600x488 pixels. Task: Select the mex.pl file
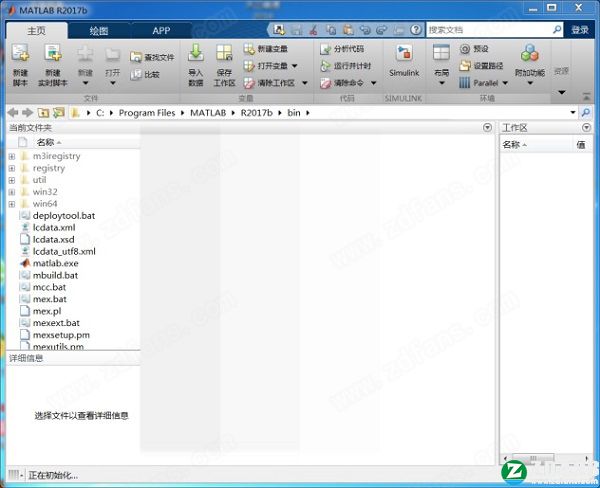click(x=47, y=311)
